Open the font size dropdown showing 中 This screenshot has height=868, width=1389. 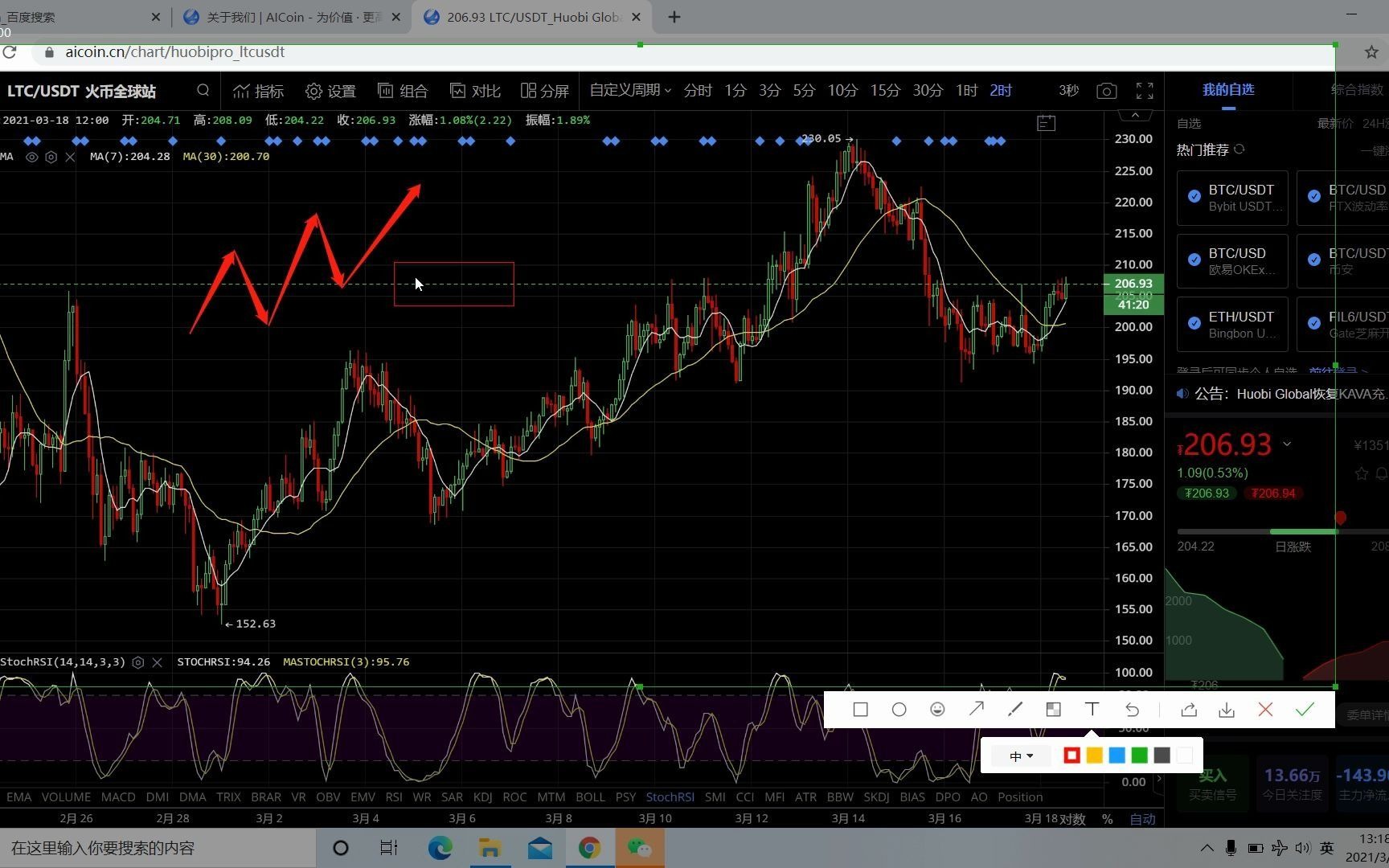(1019, 755)
